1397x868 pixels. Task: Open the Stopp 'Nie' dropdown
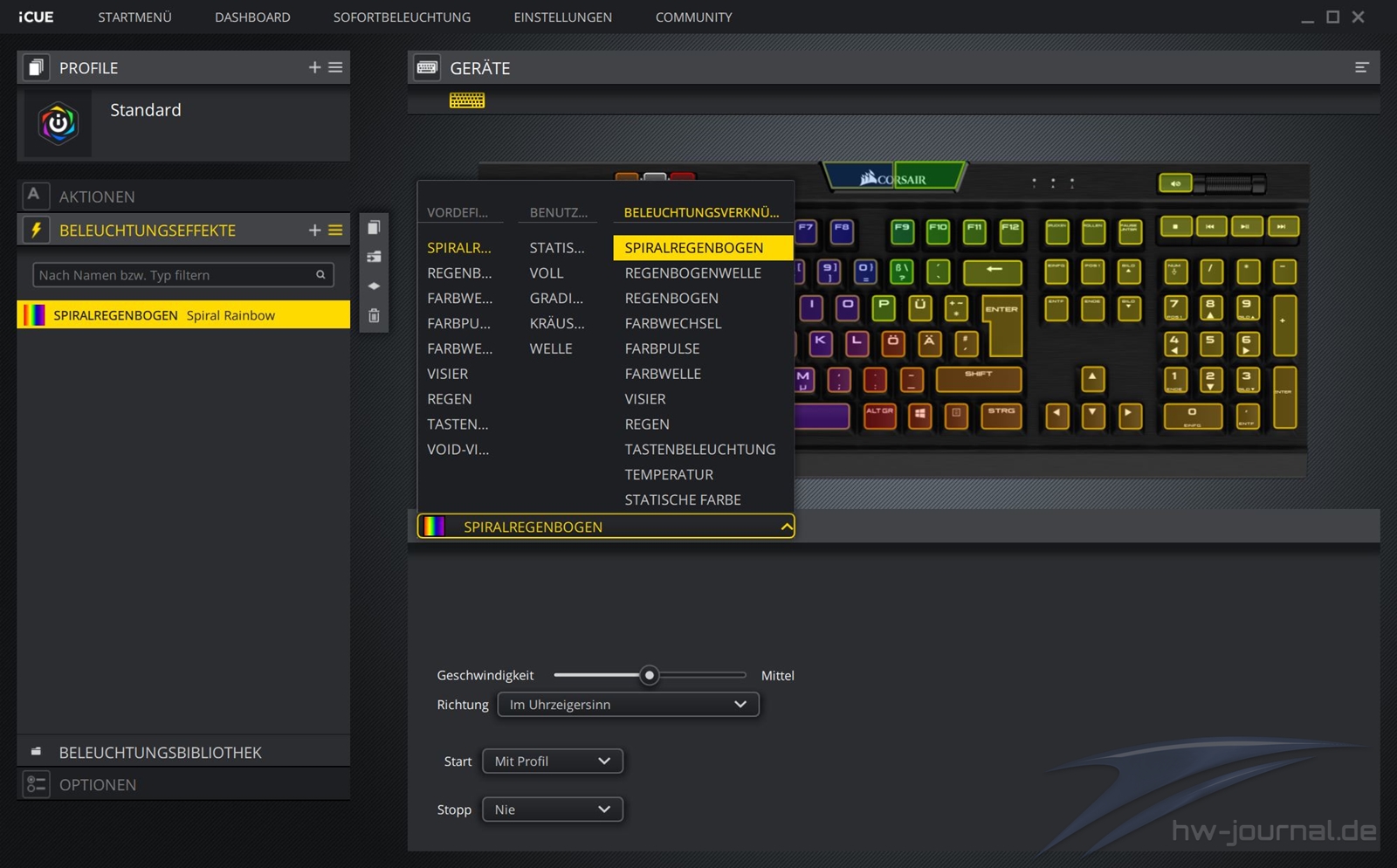tap(552, 809)
